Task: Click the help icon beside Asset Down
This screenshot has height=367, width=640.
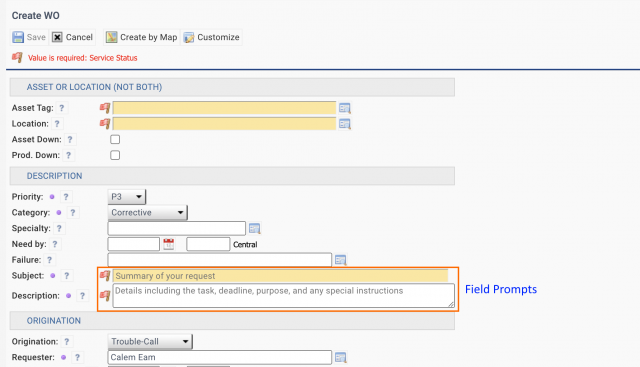Action: tap(70, 140)
